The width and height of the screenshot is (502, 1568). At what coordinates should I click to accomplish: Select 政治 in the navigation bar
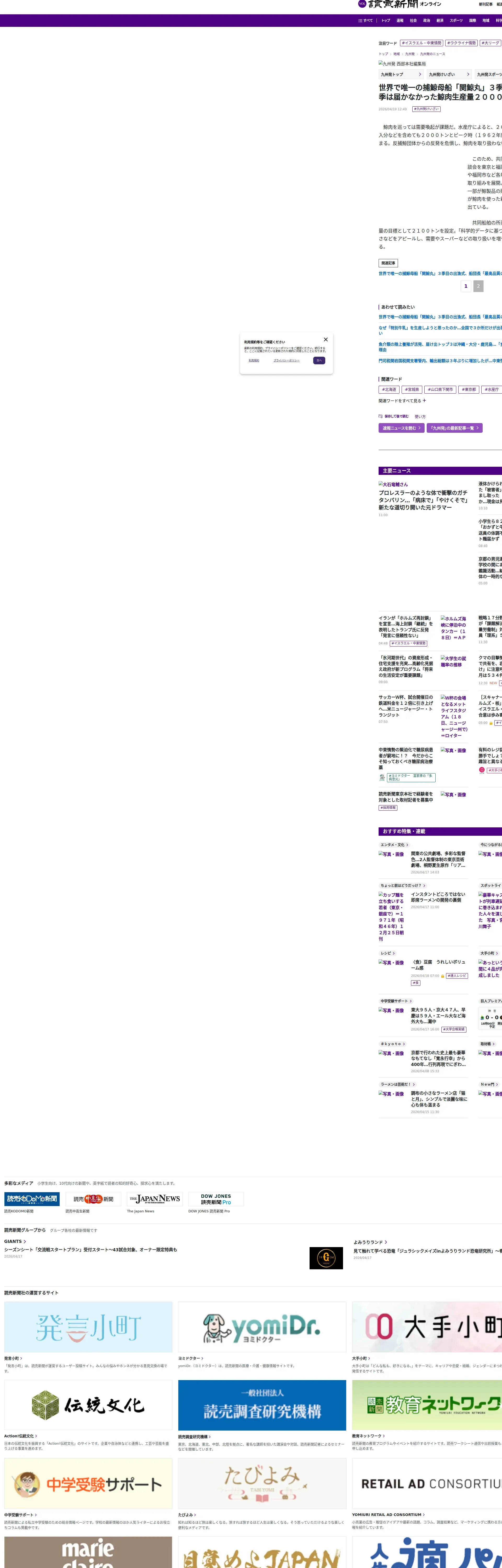tap(426, 21)
